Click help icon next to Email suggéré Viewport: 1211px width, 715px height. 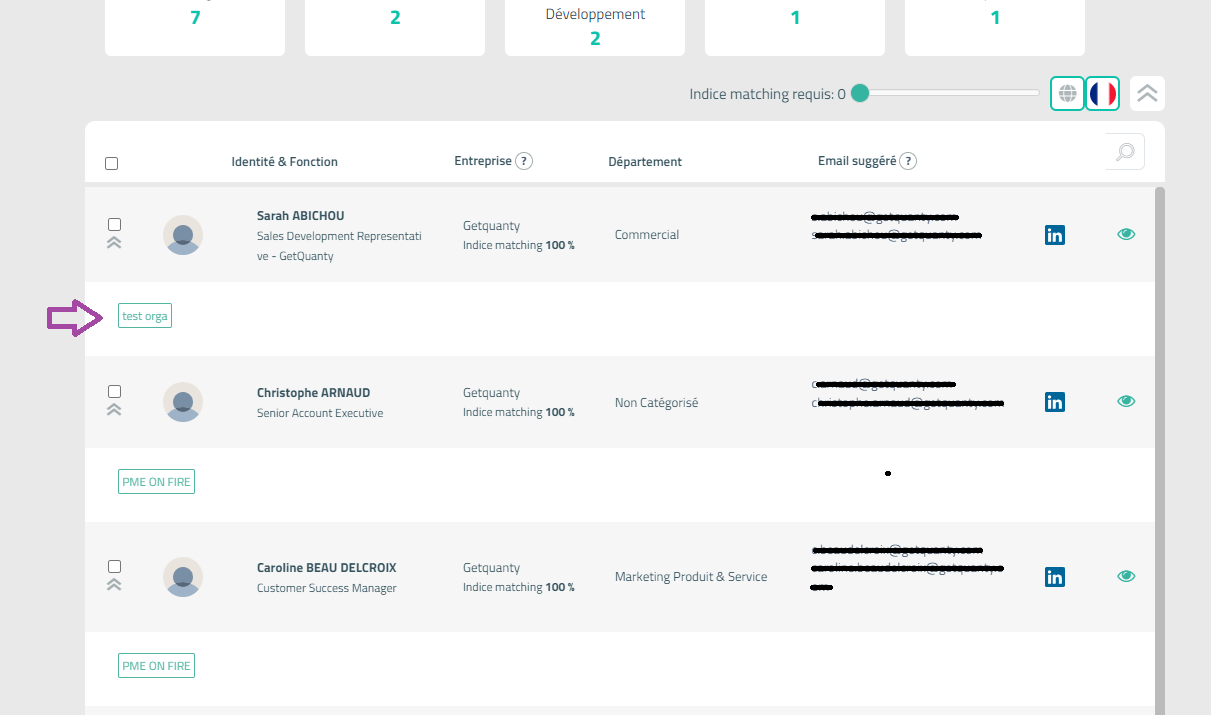click(908, 161)
